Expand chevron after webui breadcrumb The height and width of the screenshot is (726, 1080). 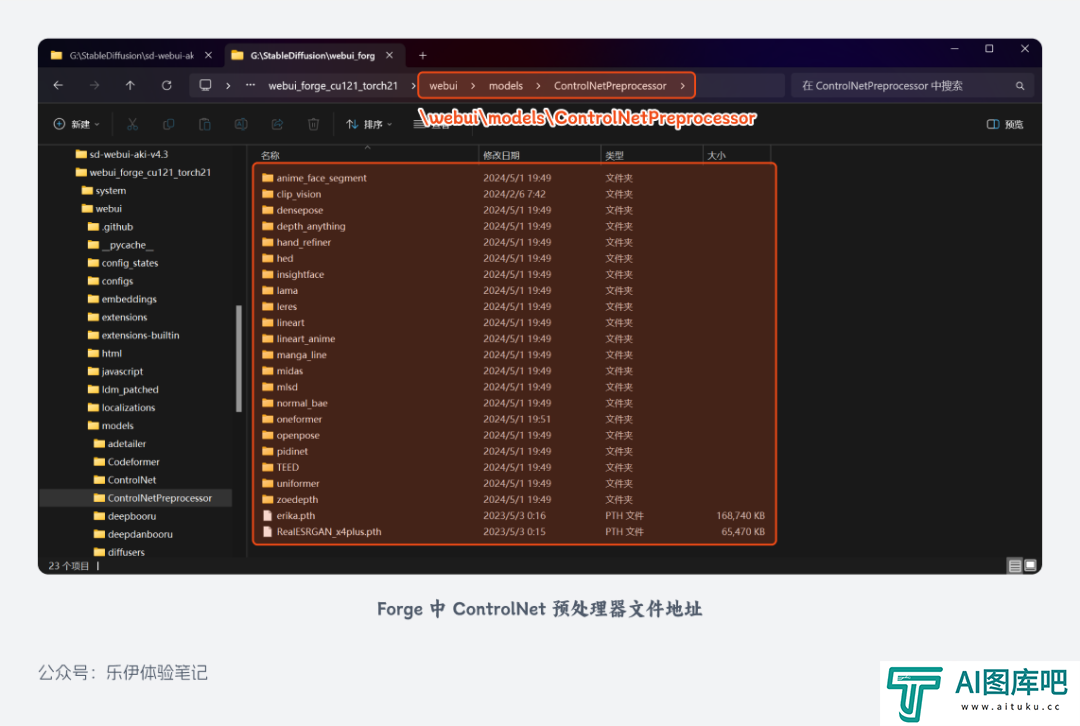coord(472,86)
